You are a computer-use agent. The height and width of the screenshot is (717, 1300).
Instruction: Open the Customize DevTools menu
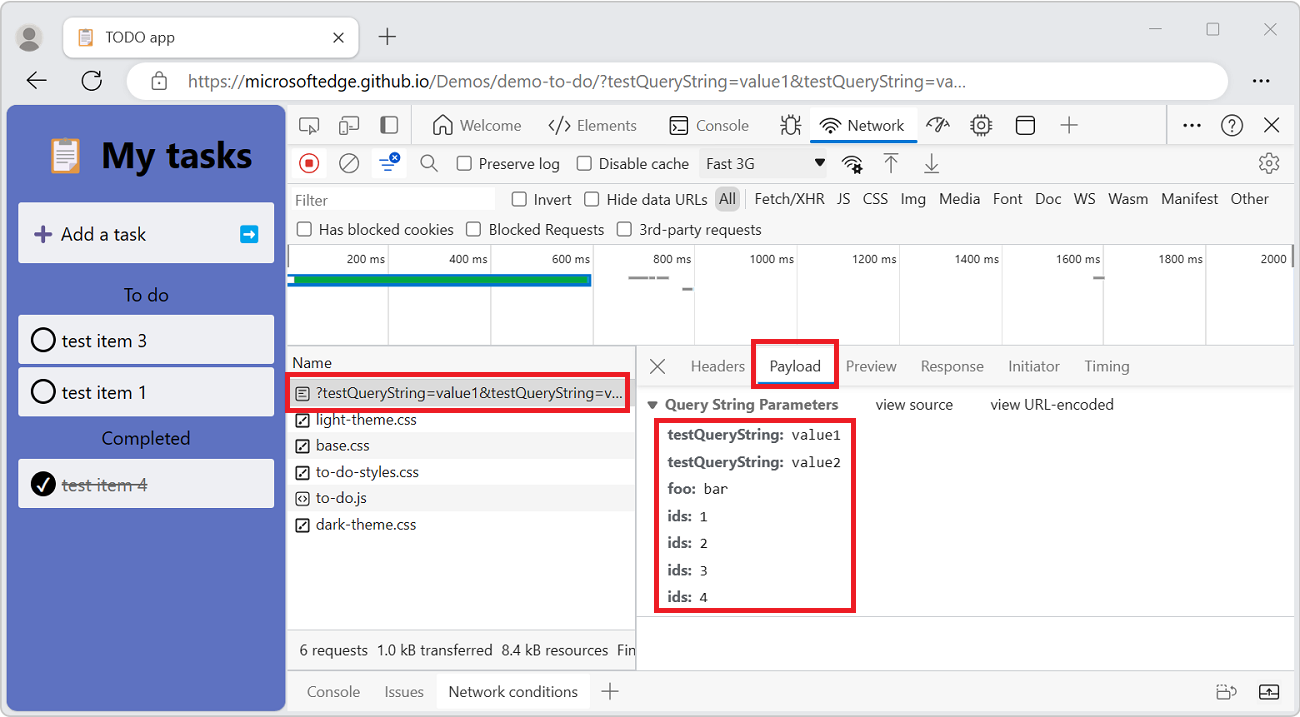1191,125
